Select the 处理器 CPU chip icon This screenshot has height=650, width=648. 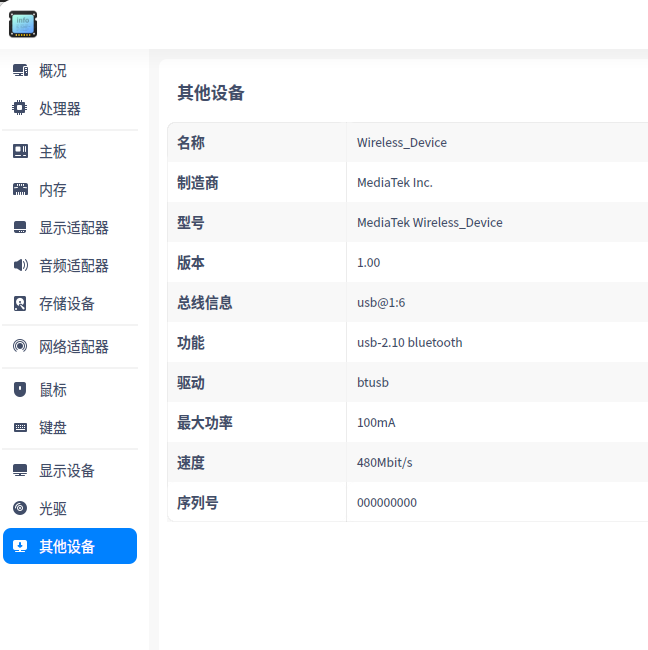[20, 108]
